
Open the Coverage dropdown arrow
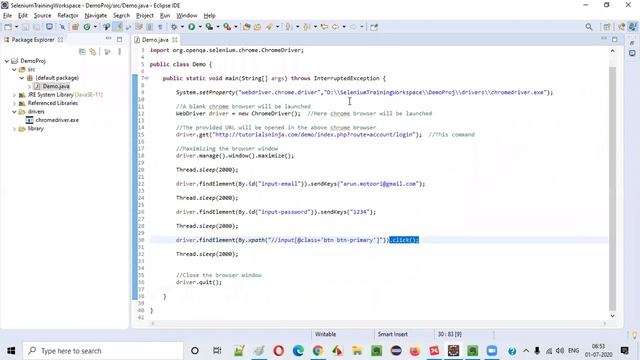pyautogui.click(x=218, y=27)
